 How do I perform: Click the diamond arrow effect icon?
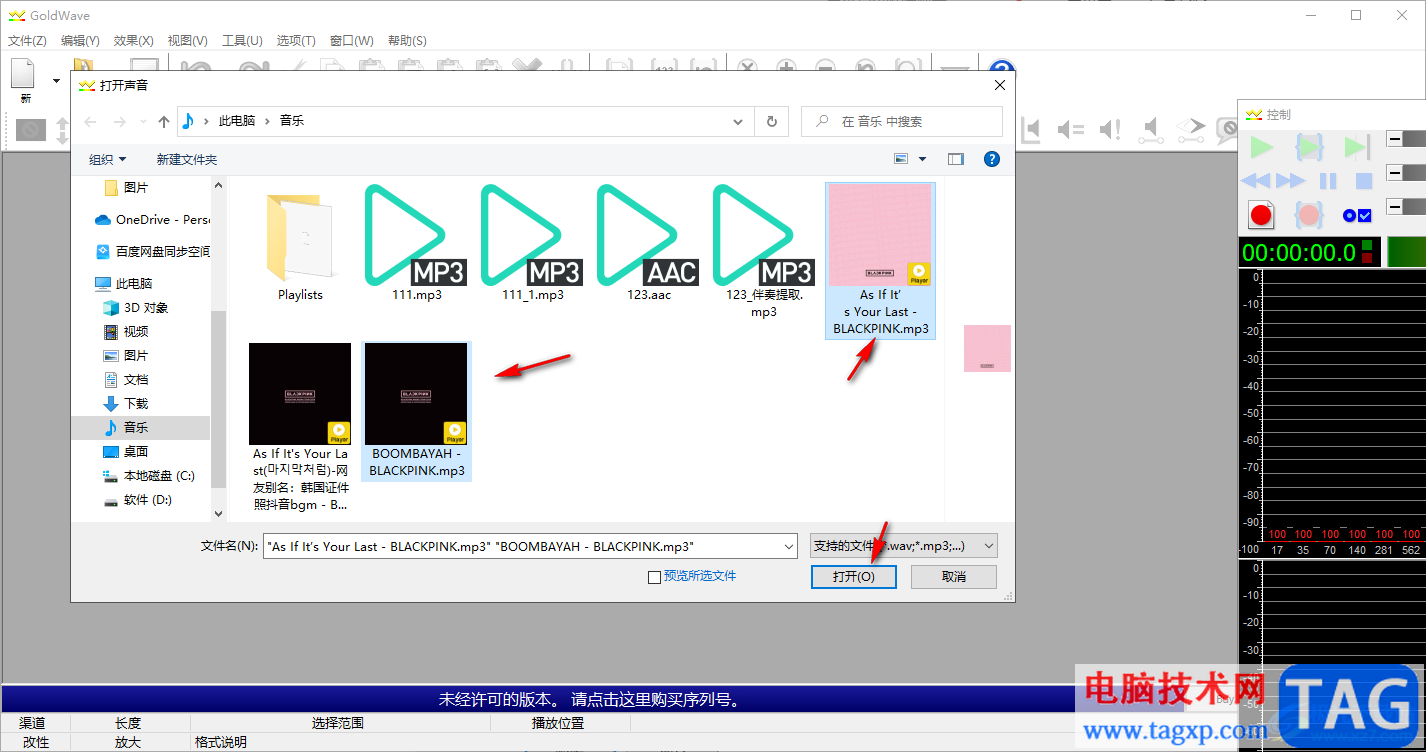[1192, 129]
